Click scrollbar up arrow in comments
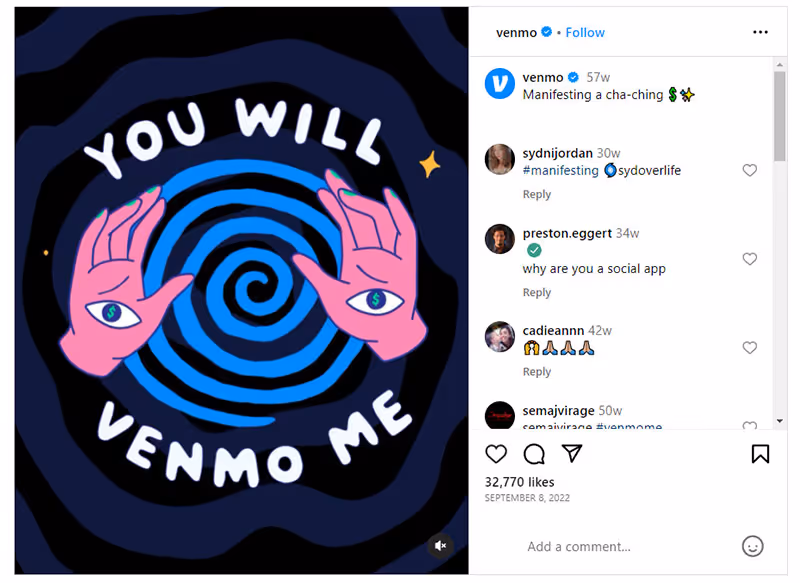 (779, 65)
